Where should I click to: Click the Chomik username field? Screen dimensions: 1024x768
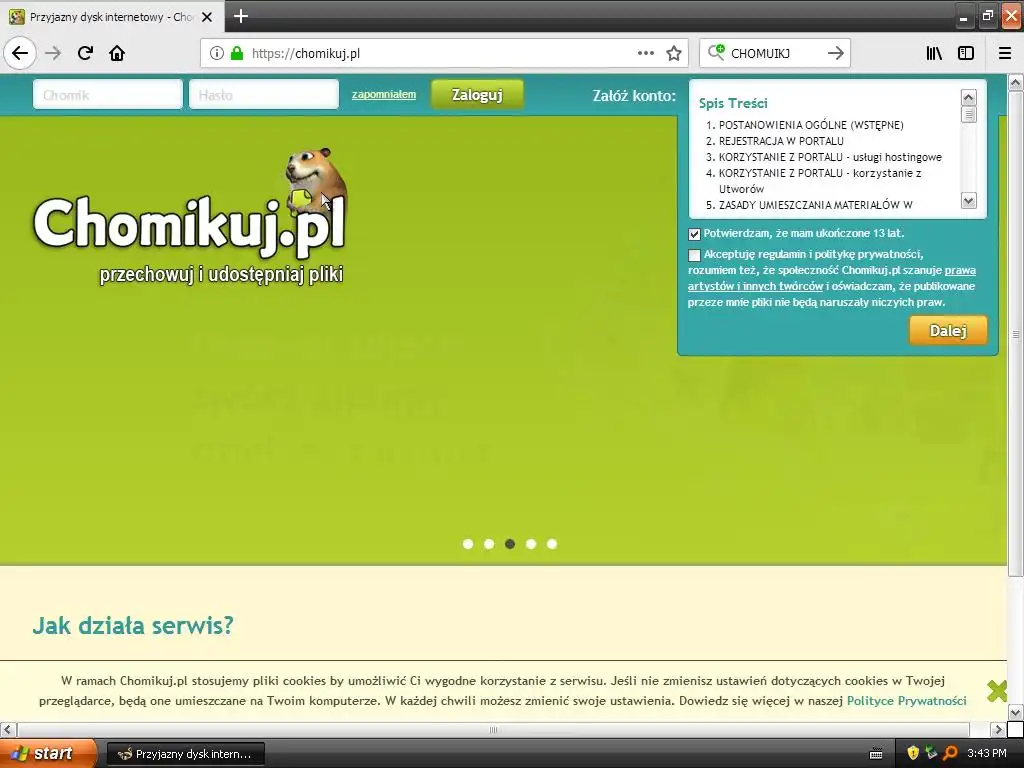point(108,95)
